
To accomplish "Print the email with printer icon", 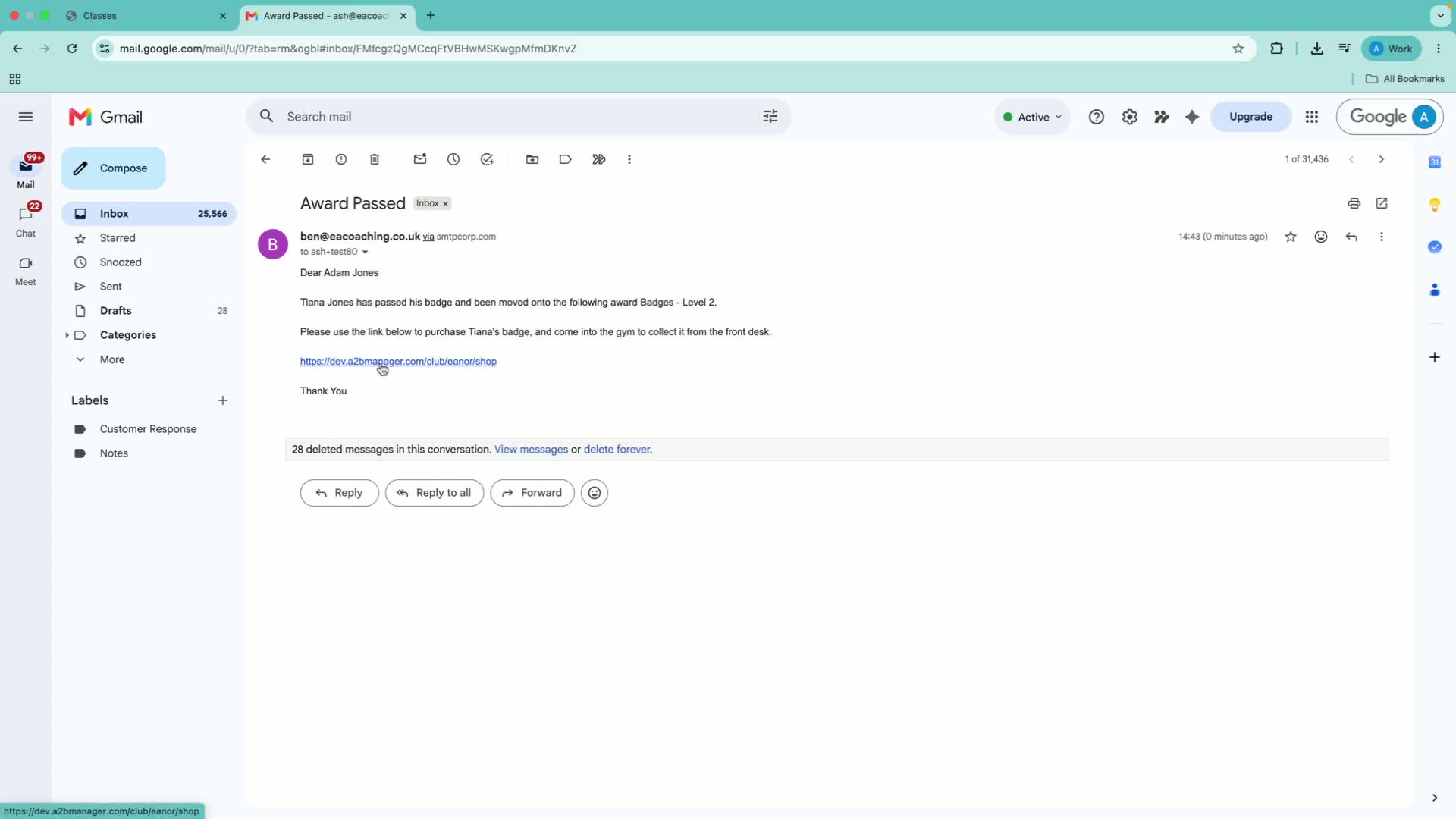I will coord(1354,203).
